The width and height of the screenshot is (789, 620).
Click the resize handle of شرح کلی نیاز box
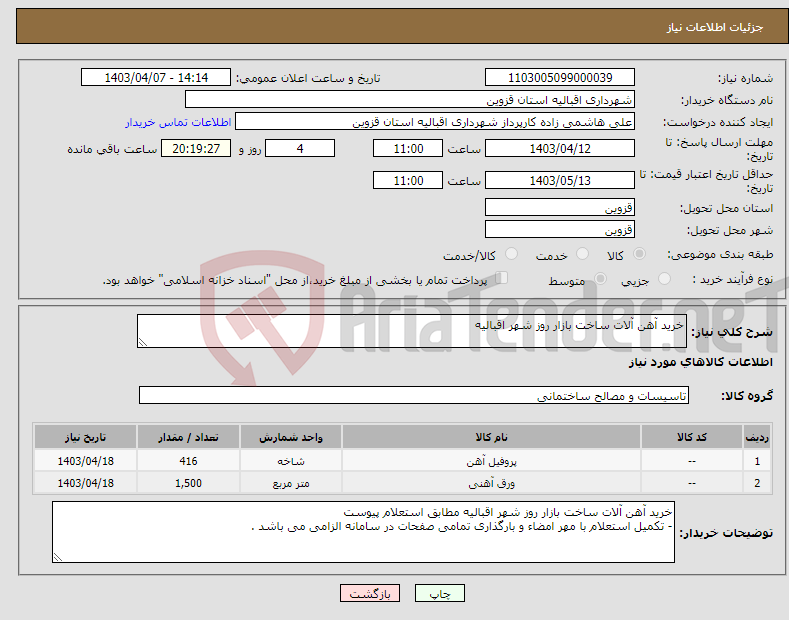(x=143, y=342)
